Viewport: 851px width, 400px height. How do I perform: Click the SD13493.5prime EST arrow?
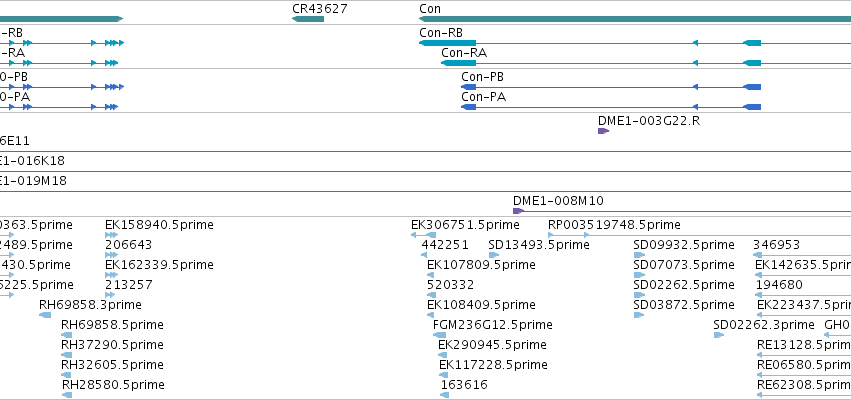click(x=494, y=255)
